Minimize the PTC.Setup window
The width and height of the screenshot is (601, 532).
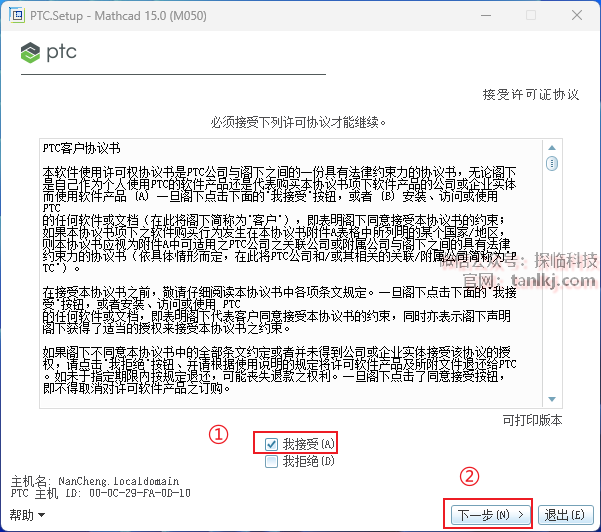(486, 15)
